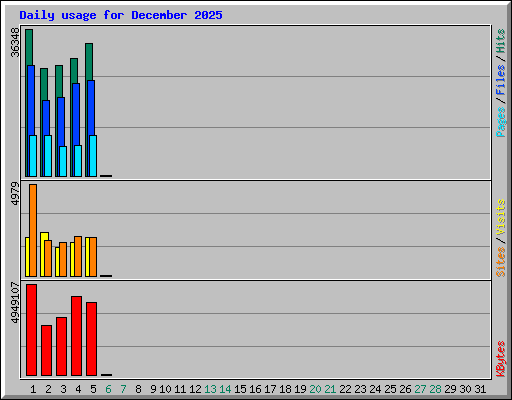Click the blue Files bar for day 2
The width and height of the screenshot is (512, 400).
pos(46,118)
